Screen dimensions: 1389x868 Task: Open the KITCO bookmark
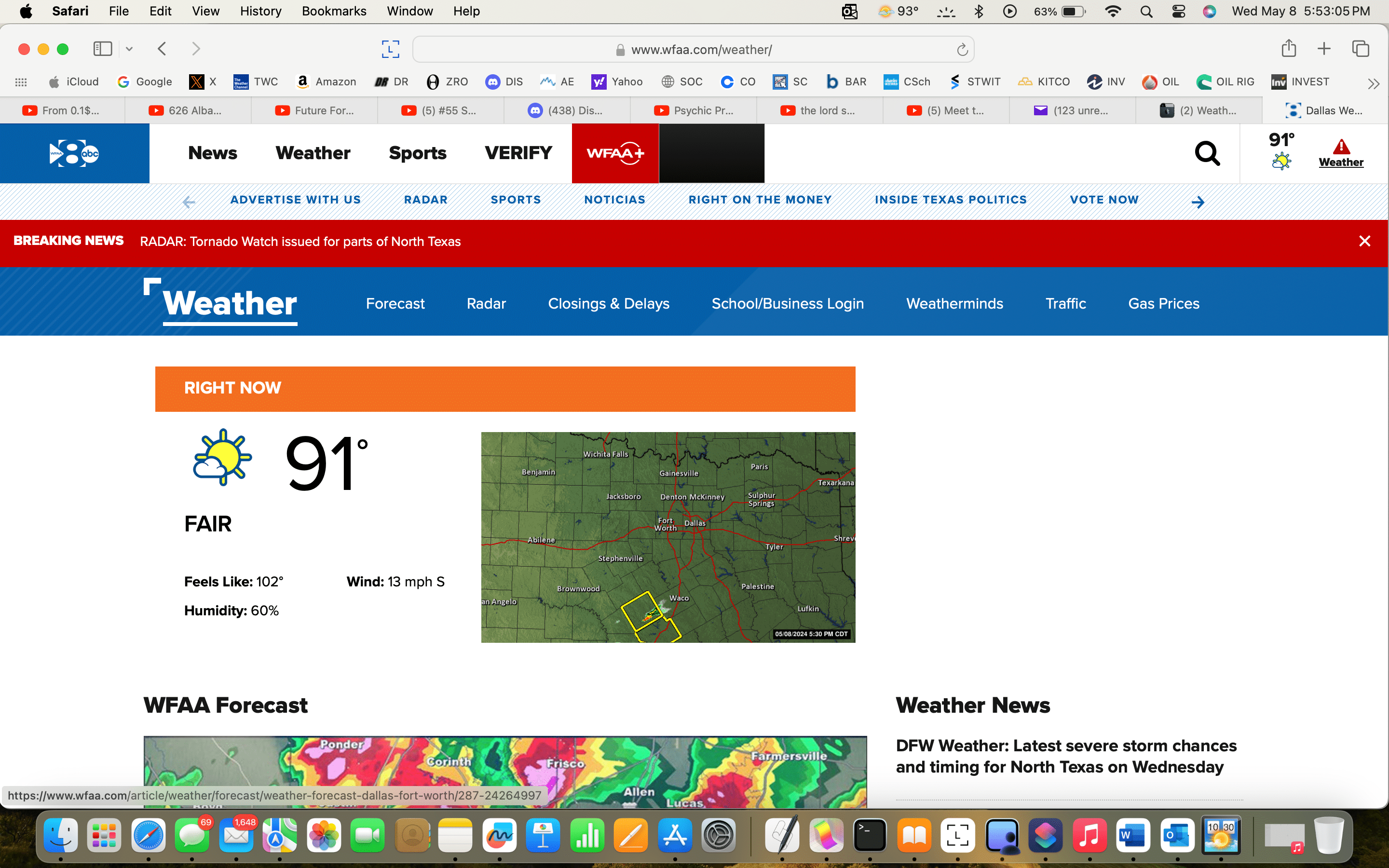pos(1044,81)
